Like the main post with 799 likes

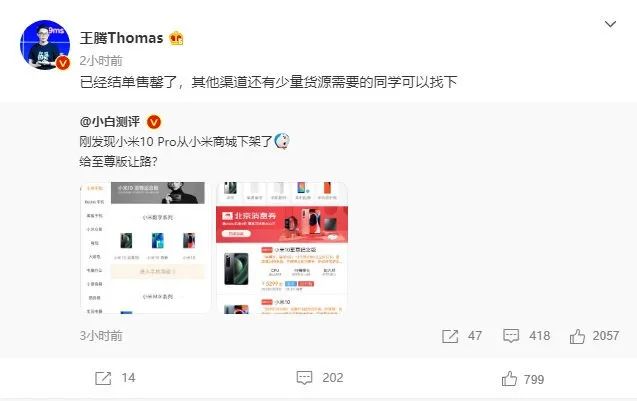(x=509, y=379)
